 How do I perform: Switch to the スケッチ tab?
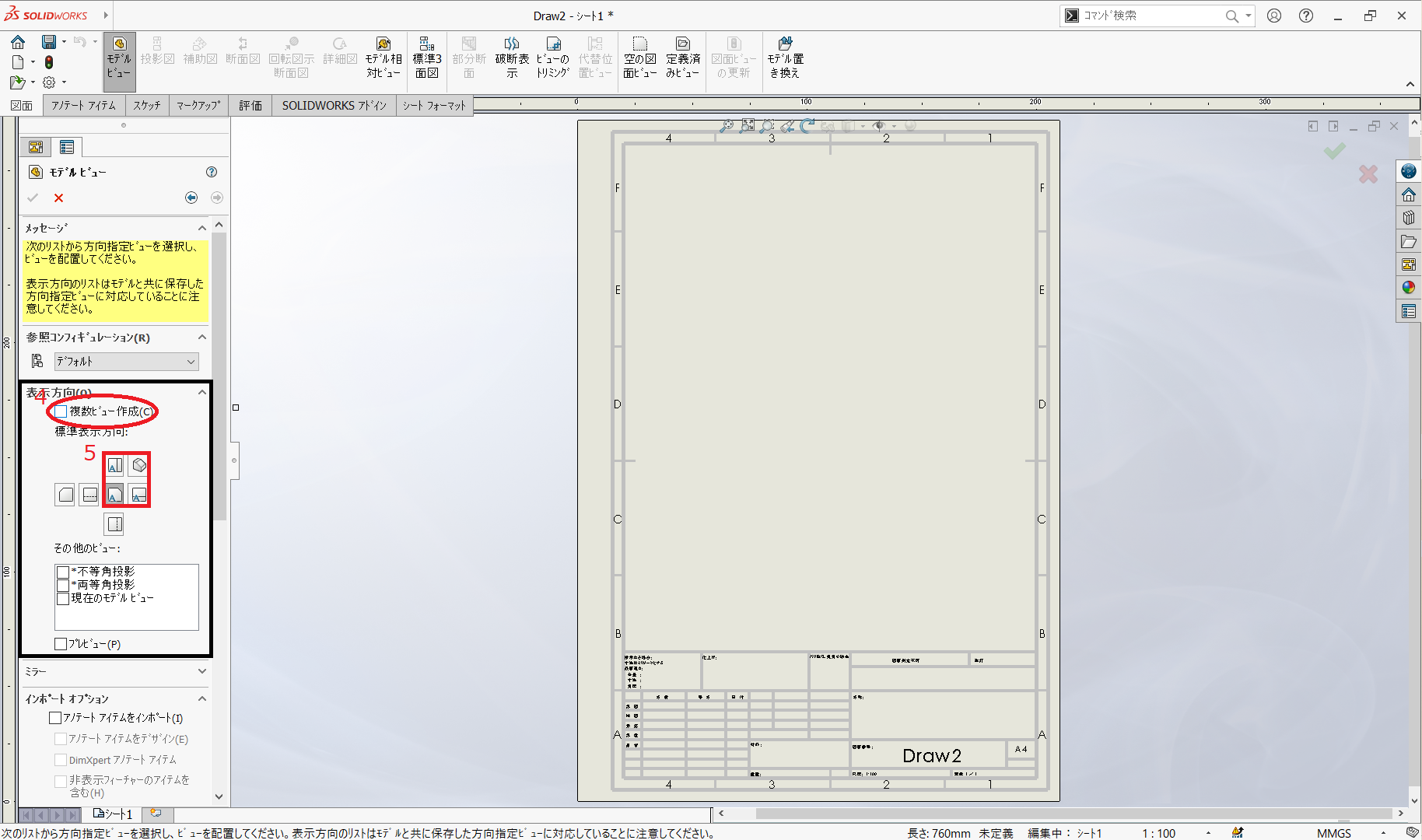(146, 105)
